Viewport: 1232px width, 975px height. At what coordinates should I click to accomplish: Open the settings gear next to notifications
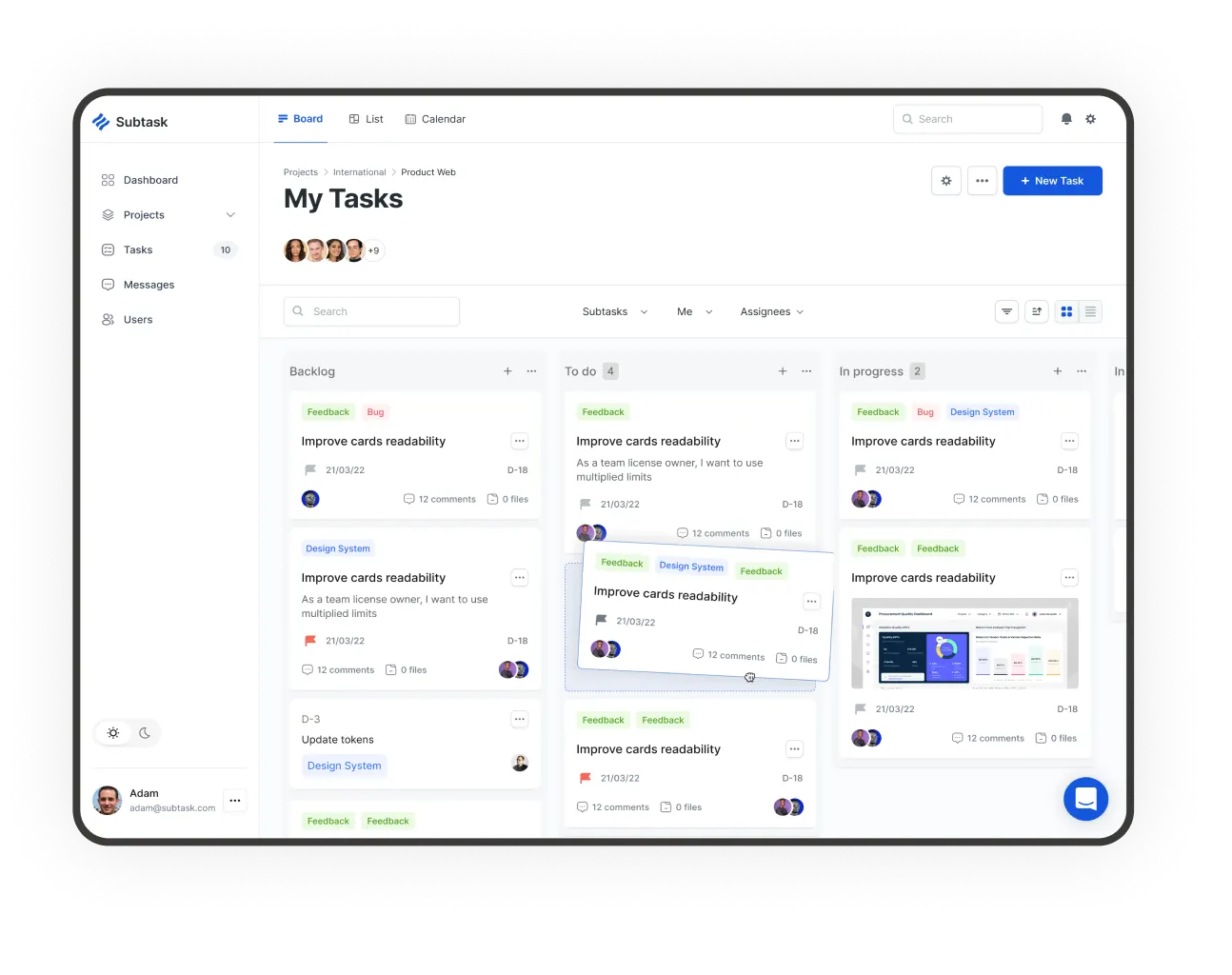[1091, 119]
